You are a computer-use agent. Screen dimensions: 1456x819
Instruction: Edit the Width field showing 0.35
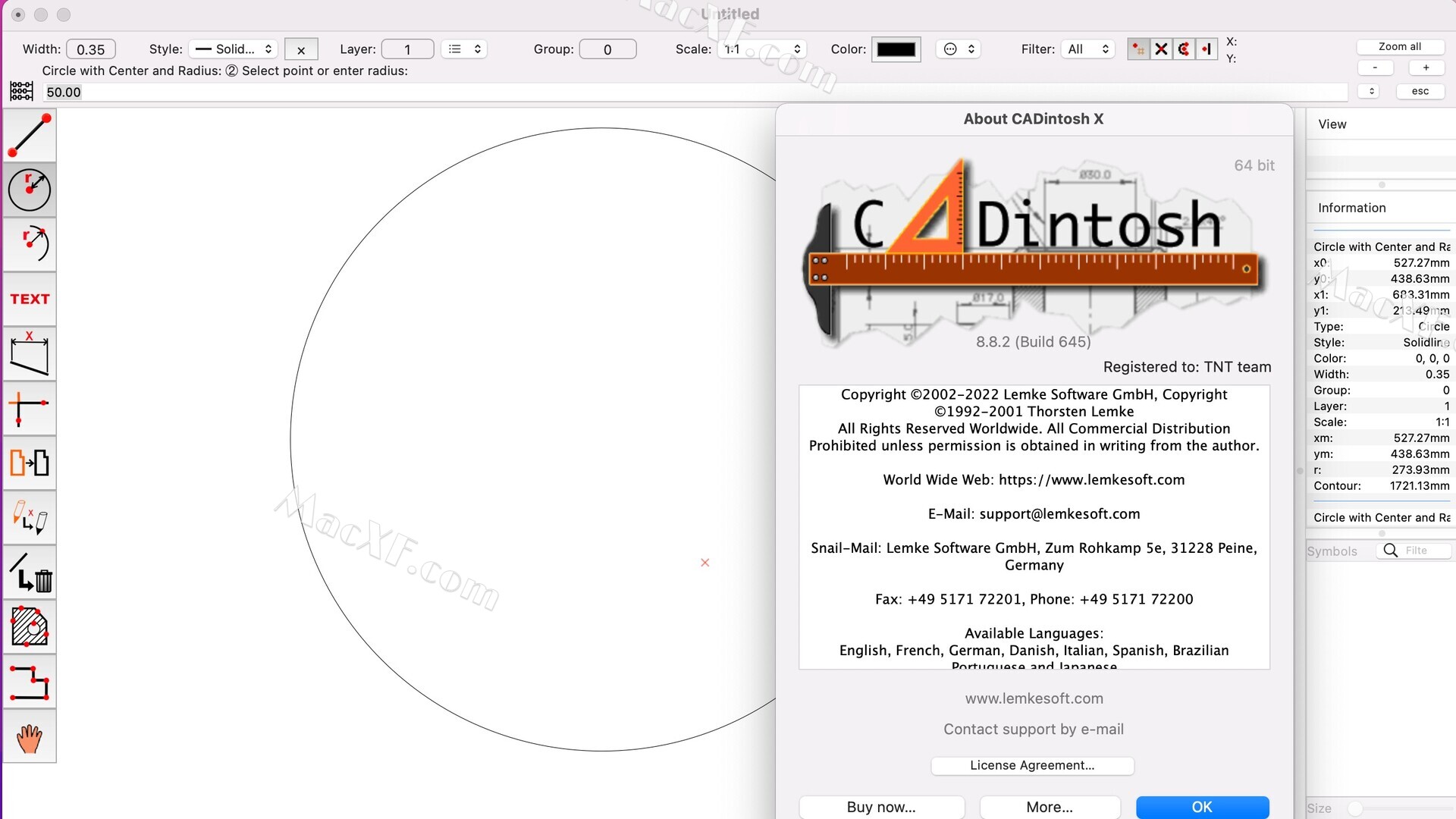pyautogui.click(x=91, y=49)
